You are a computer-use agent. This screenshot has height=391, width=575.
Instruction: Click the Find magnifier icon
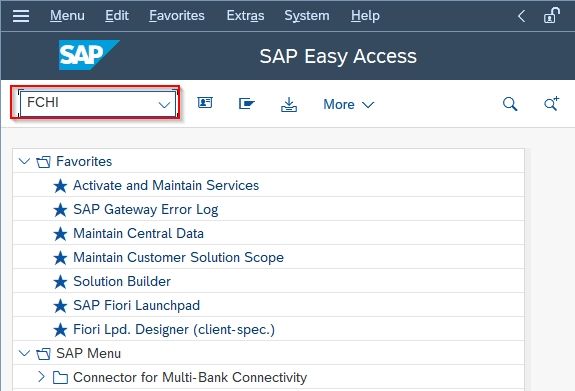click(x=510, y=104)
